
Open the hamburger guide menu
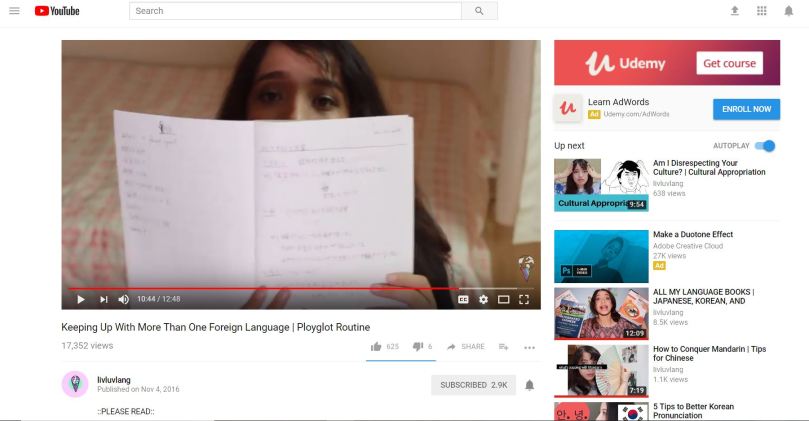tap(14, 11)
